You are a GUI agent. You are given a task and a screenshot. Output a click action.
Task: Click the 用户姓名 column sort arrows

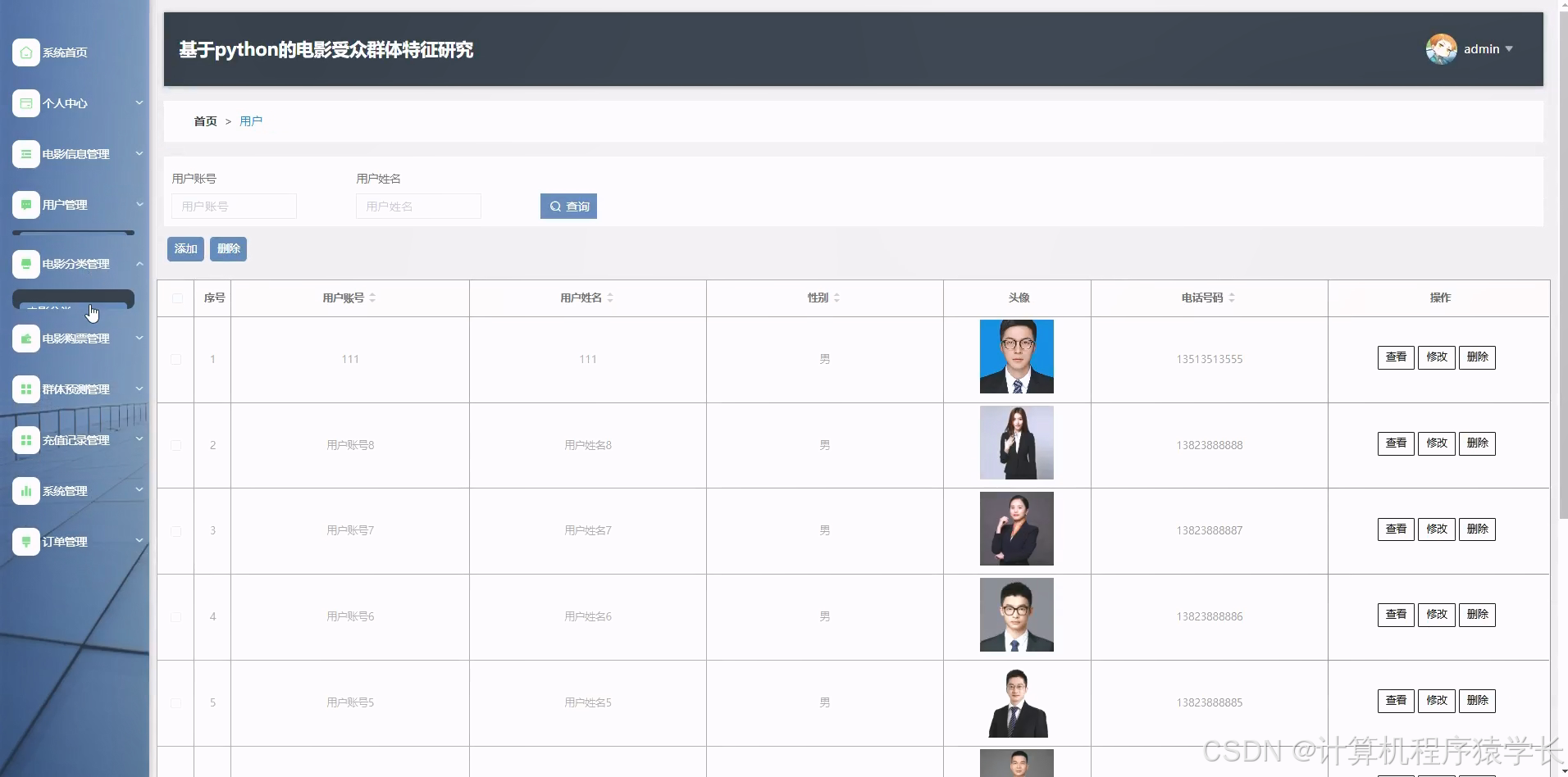click(610, 298)
